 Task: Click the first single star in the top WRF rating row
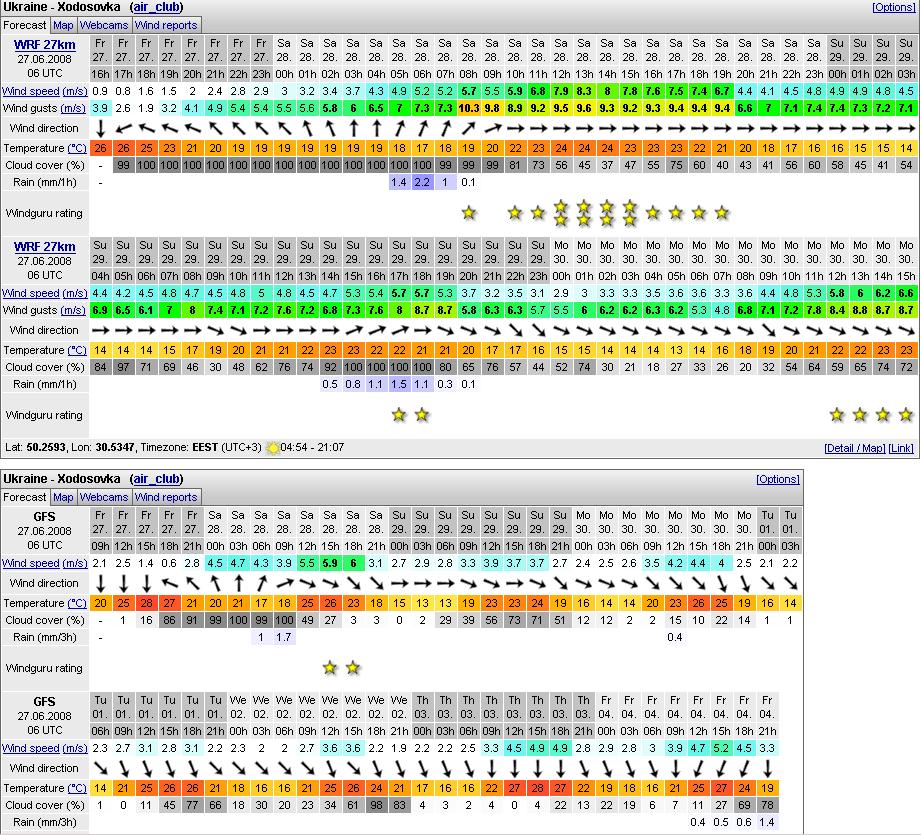pos(468,213)
